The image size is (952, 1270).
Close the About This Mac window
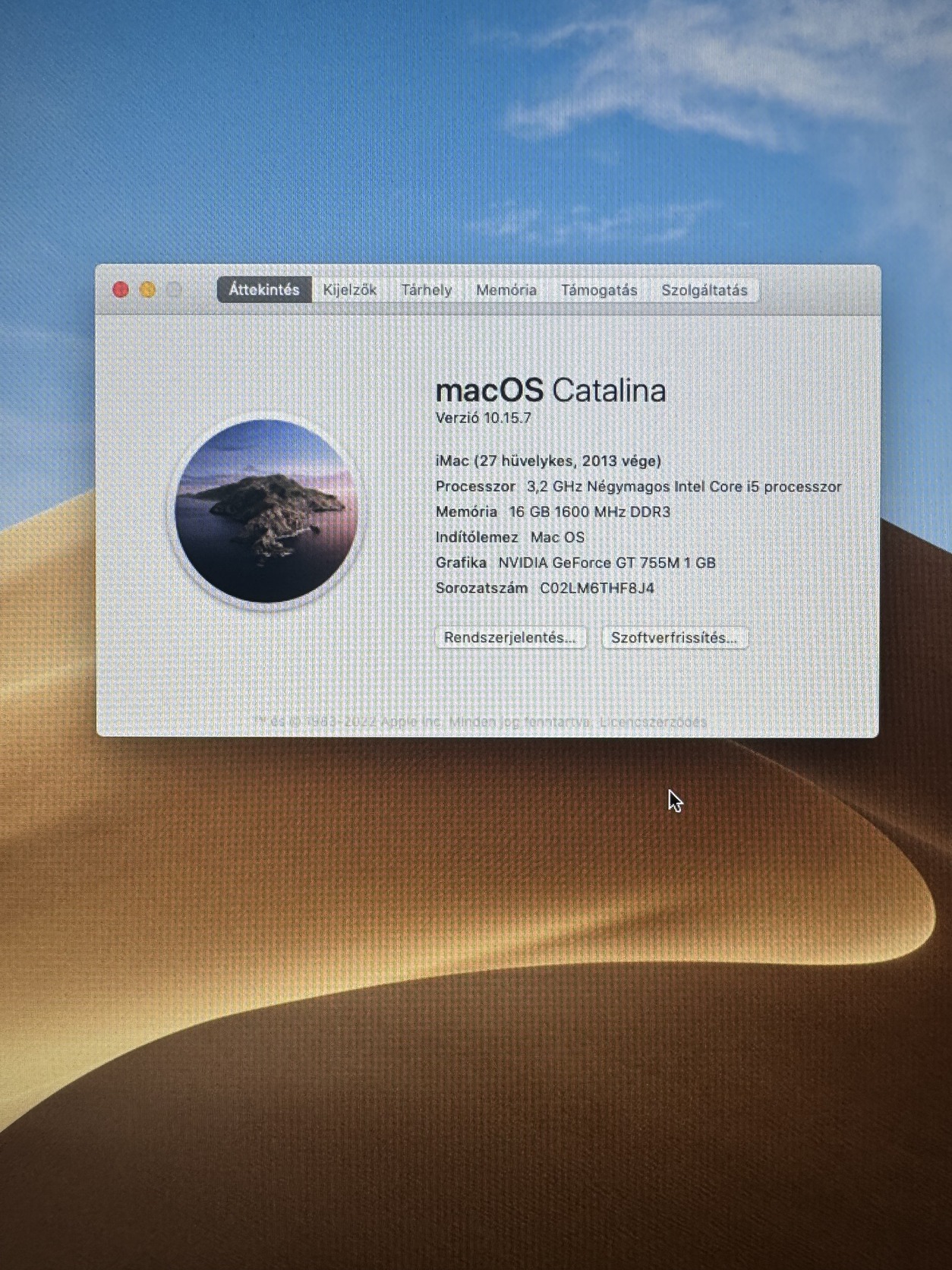(x=121, y=289)
